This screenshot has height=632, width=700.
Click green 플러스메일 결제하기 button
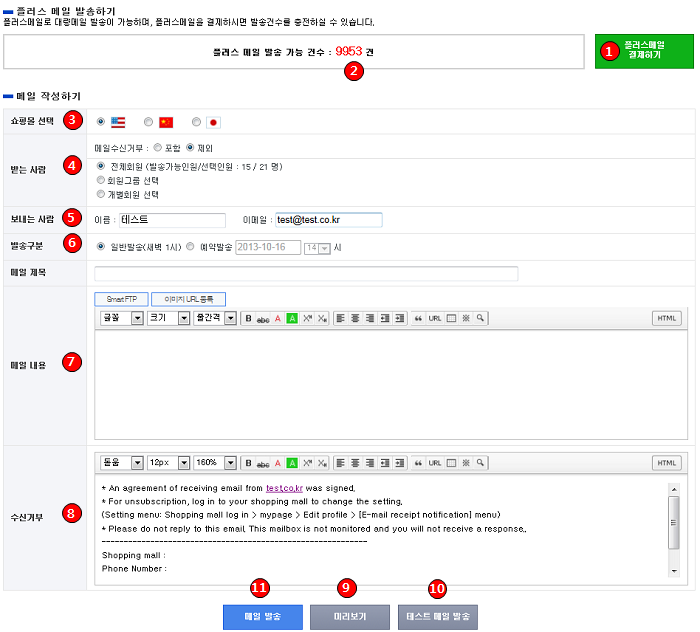tap(643, 50)
